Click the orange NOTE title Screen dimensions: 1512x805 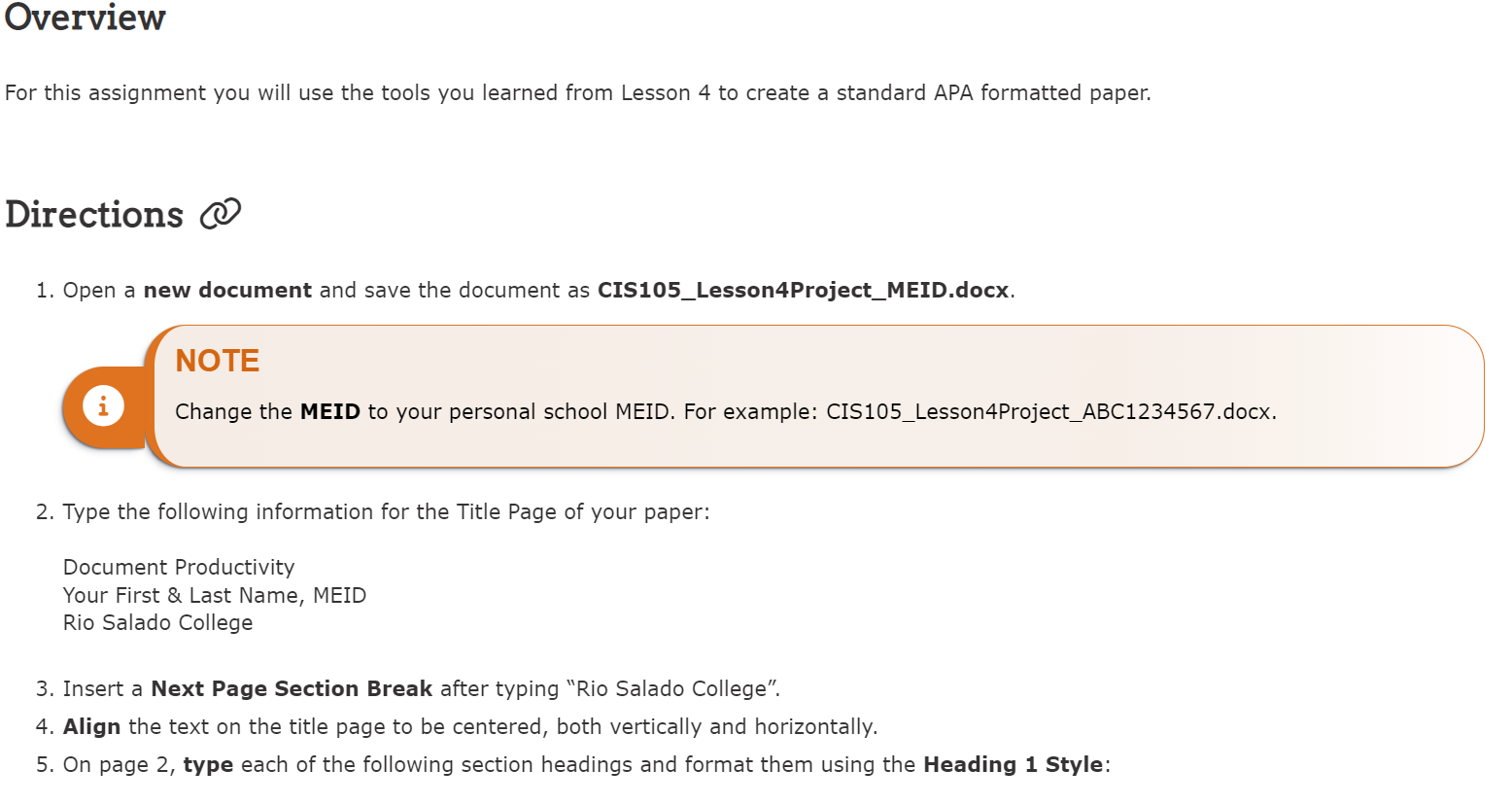pyautogui.click(x=218, y=361)
